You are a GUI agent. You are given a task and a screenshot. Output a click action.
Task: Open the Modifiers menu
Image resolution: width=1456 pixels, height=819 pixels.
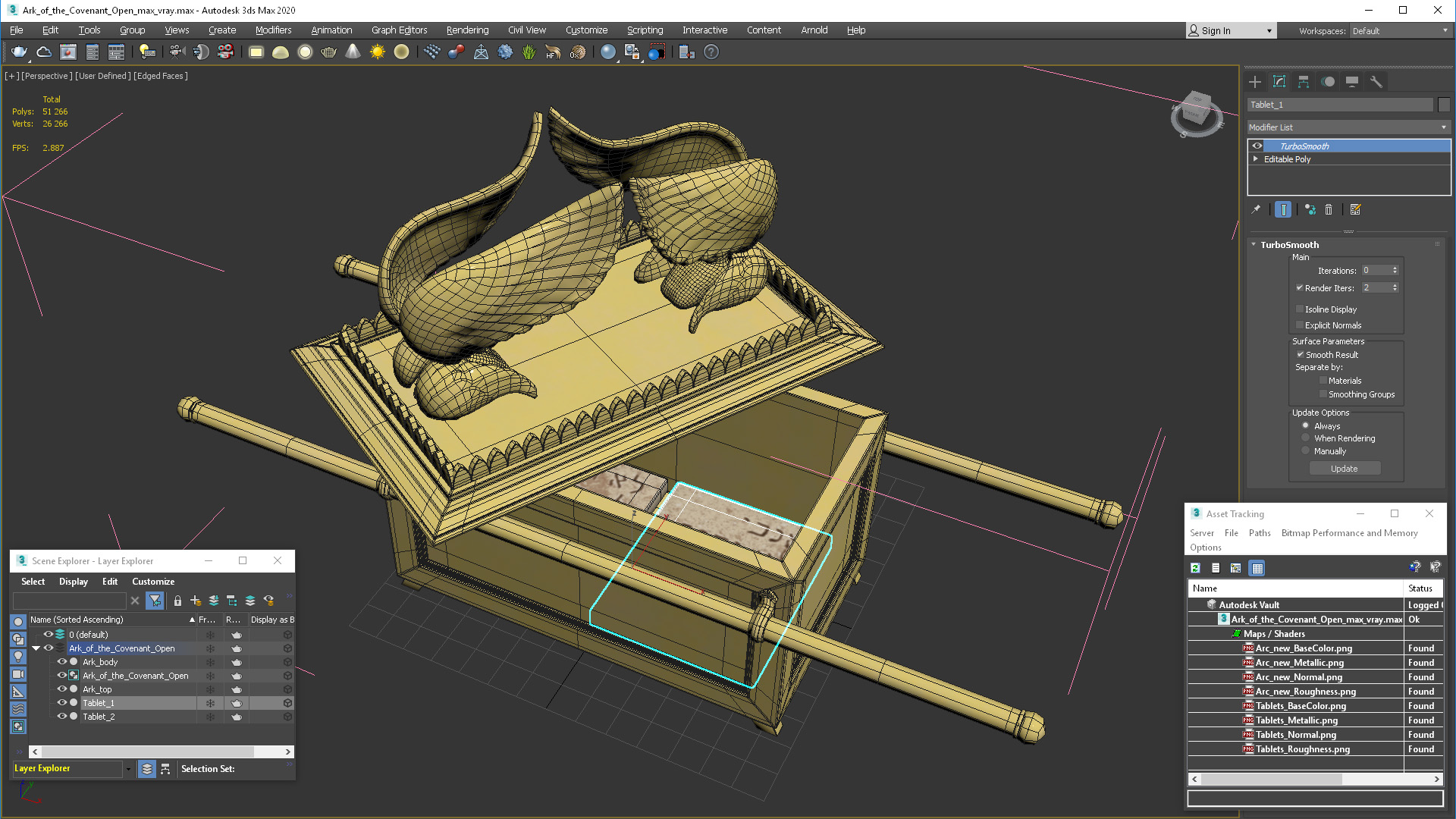pyautogui.click(x=273, y=30)
